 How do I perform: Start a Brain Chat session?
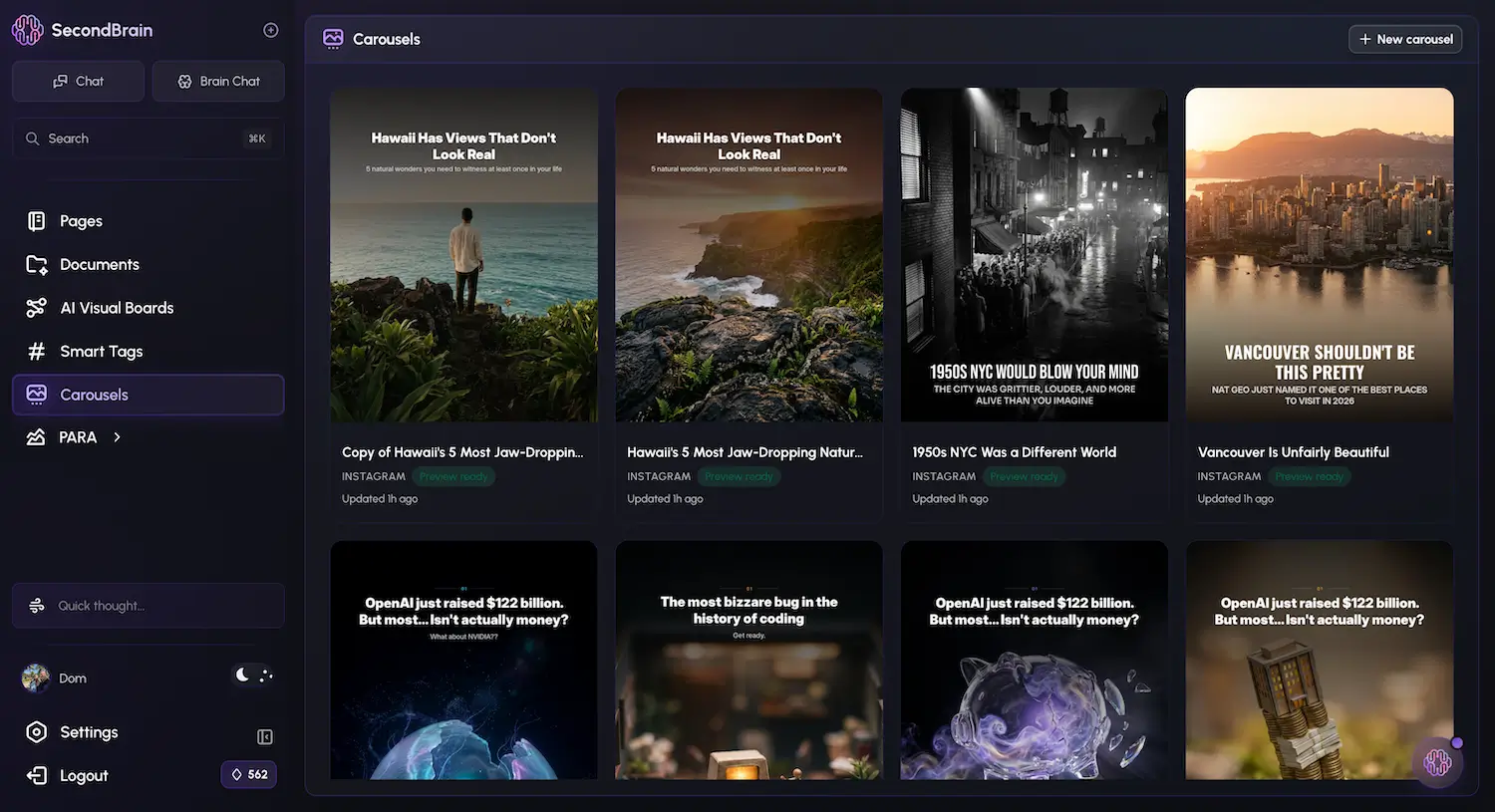(x=218, y=81)
